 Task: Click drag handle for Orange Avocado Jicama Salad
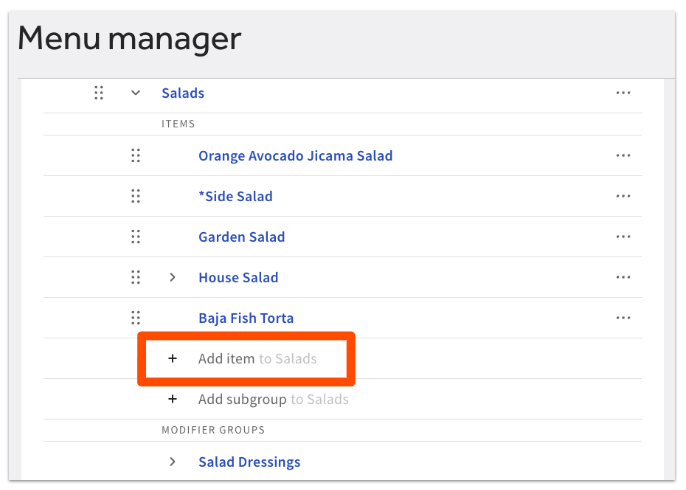coord(136,156)
